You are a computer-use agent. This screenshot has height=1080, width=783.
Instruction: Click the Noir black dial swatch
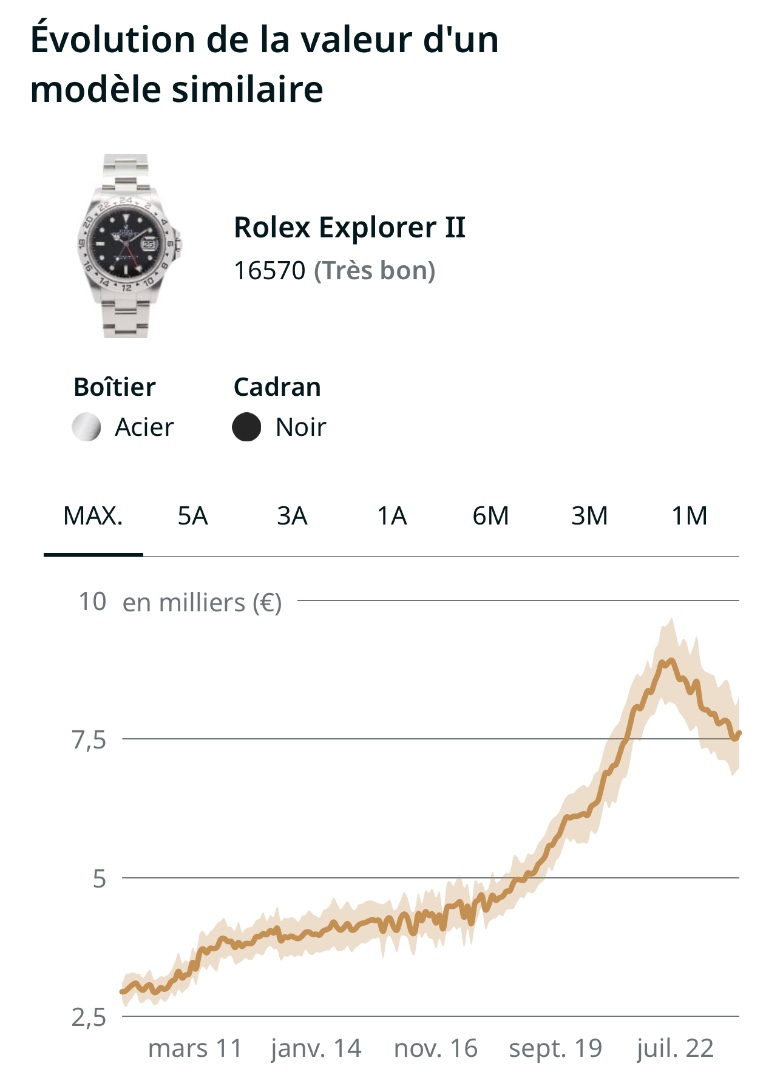[246, 428]
